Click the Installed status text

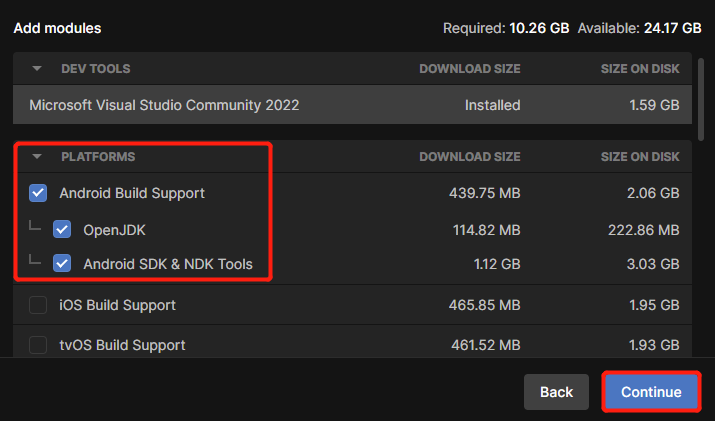coord(492,105)
